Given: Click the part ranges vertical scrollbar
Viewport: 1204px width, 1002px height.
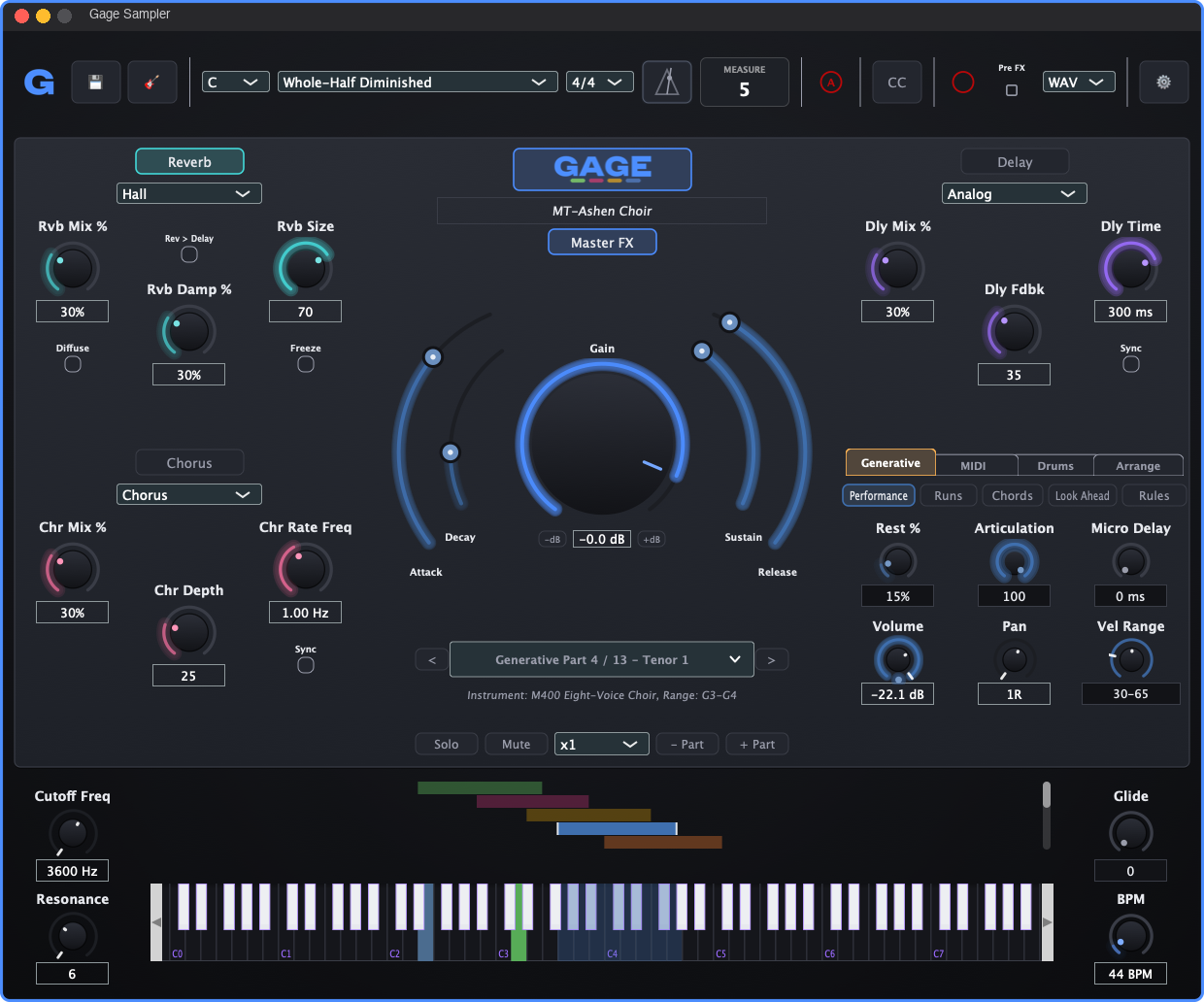Looking at the screenshot, I should click(1047, 816).
